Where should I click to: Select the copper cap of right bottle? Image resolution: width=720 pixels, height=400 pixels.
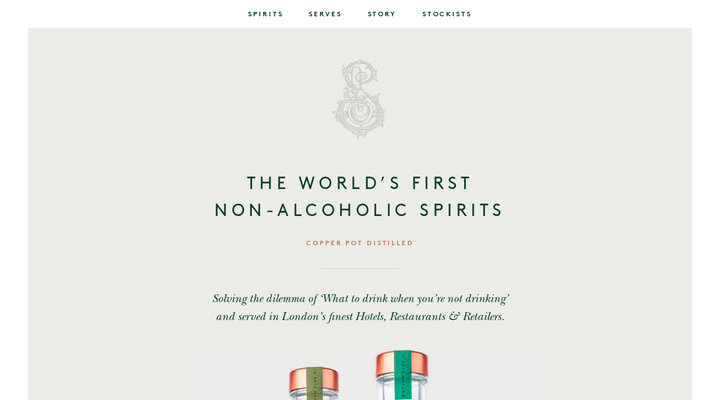click(402, 364)
